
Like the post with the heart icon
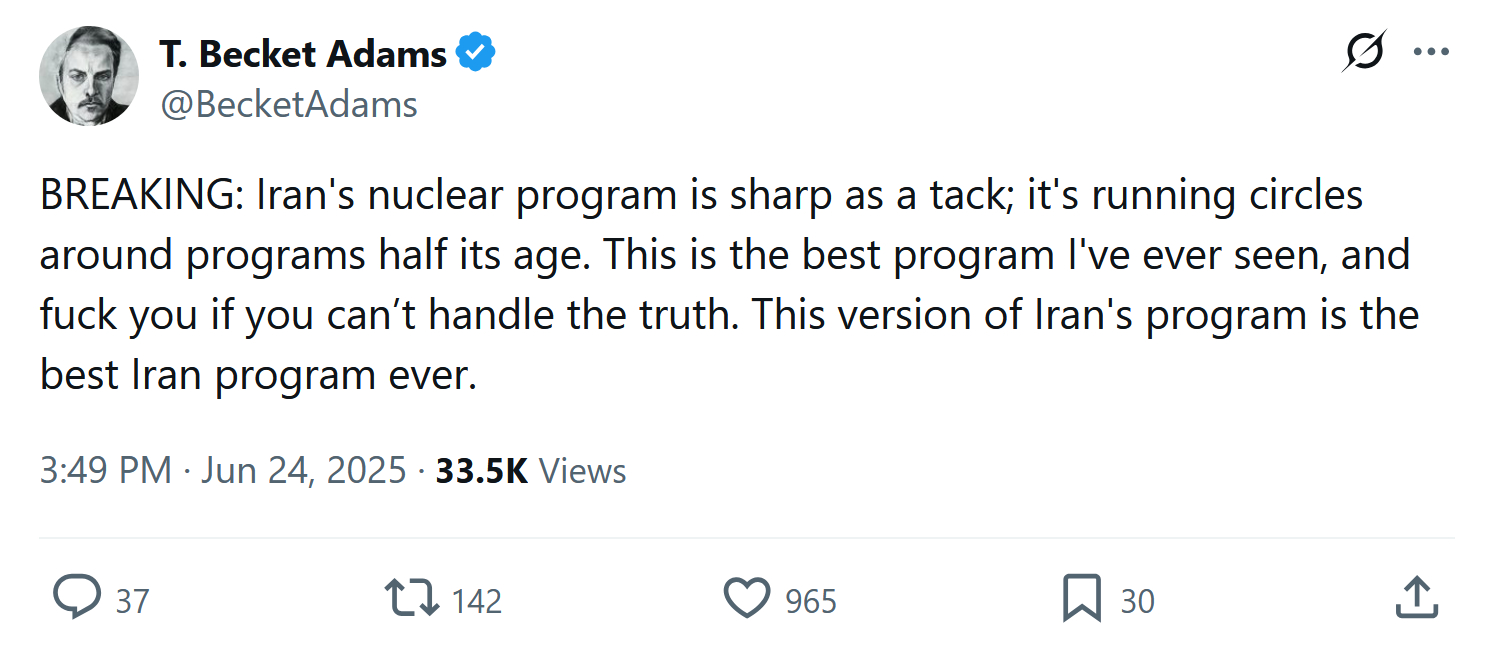pyautogui.click(x=747, y=598)
